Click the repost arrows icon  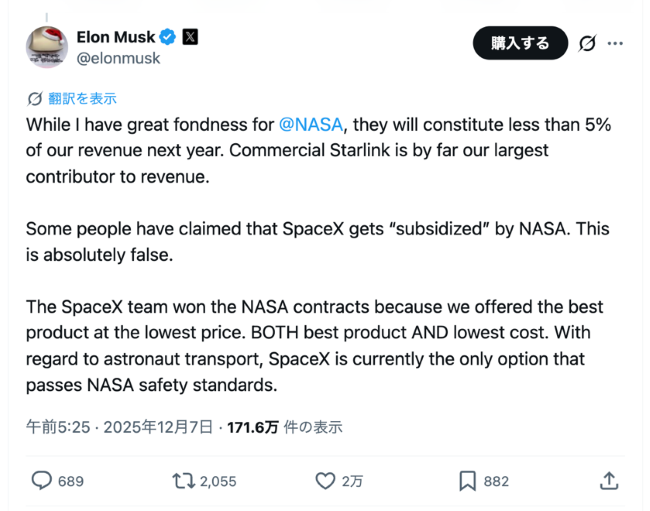pos(183,481)
